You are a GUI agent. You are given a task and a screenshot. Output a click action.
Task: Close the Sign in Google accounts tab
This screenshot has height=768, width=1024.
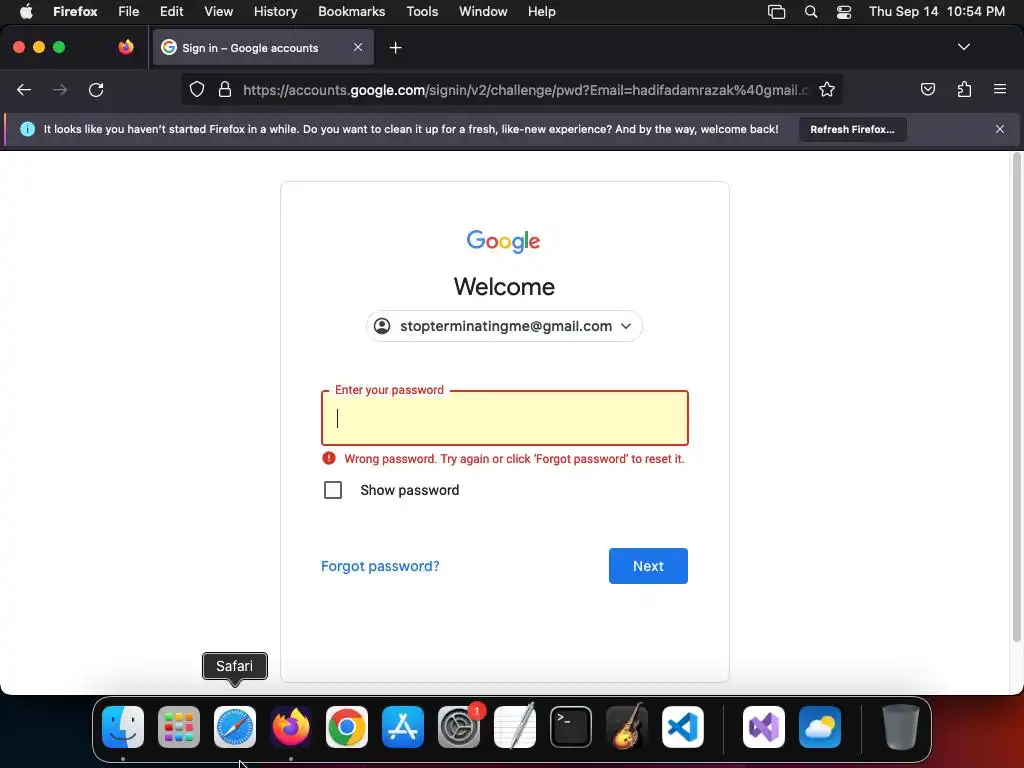[x=358, y=47]
